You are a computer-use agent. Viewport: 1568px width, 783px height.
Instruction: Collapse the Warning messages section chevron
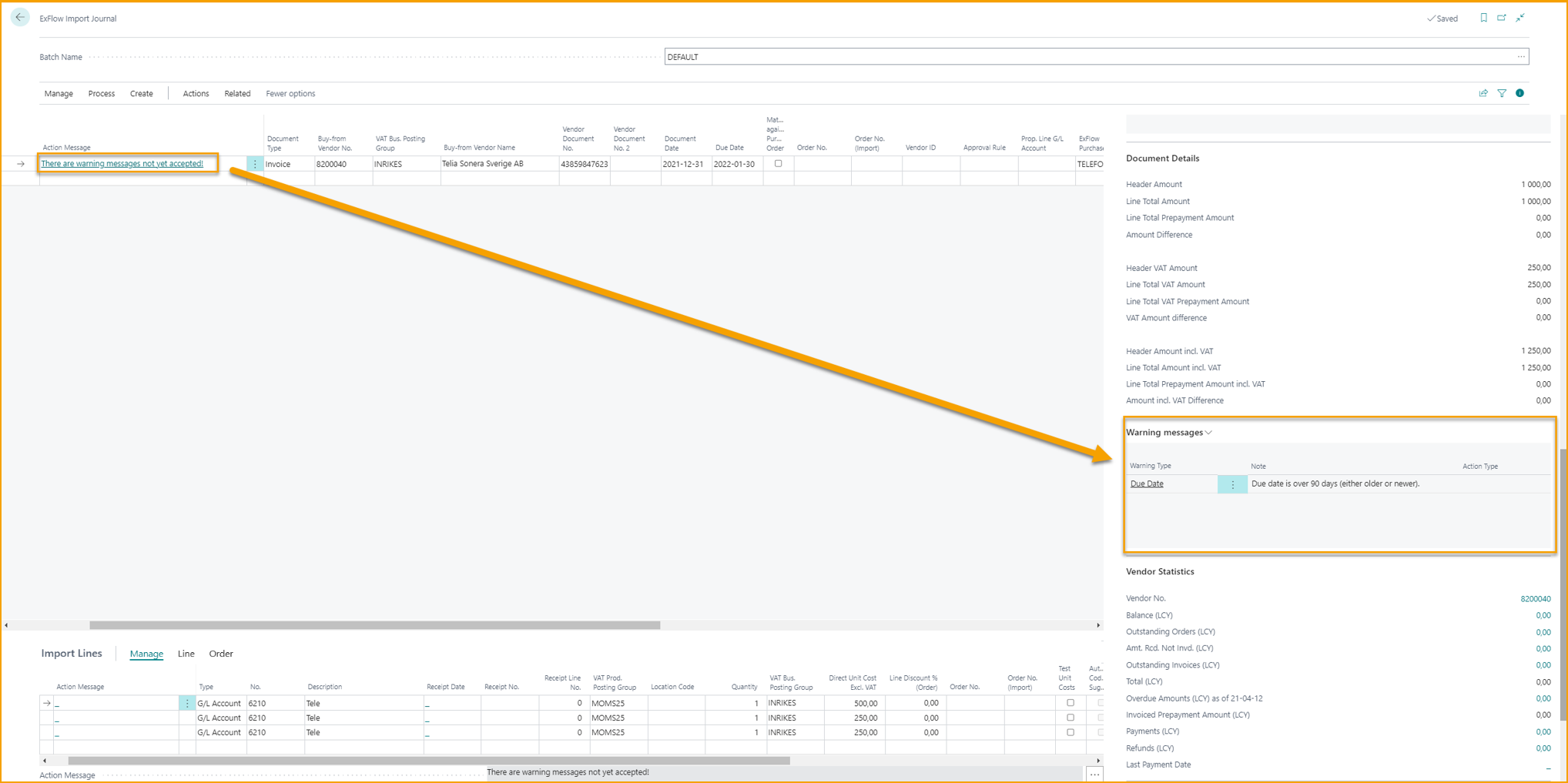pos(1209,432)
